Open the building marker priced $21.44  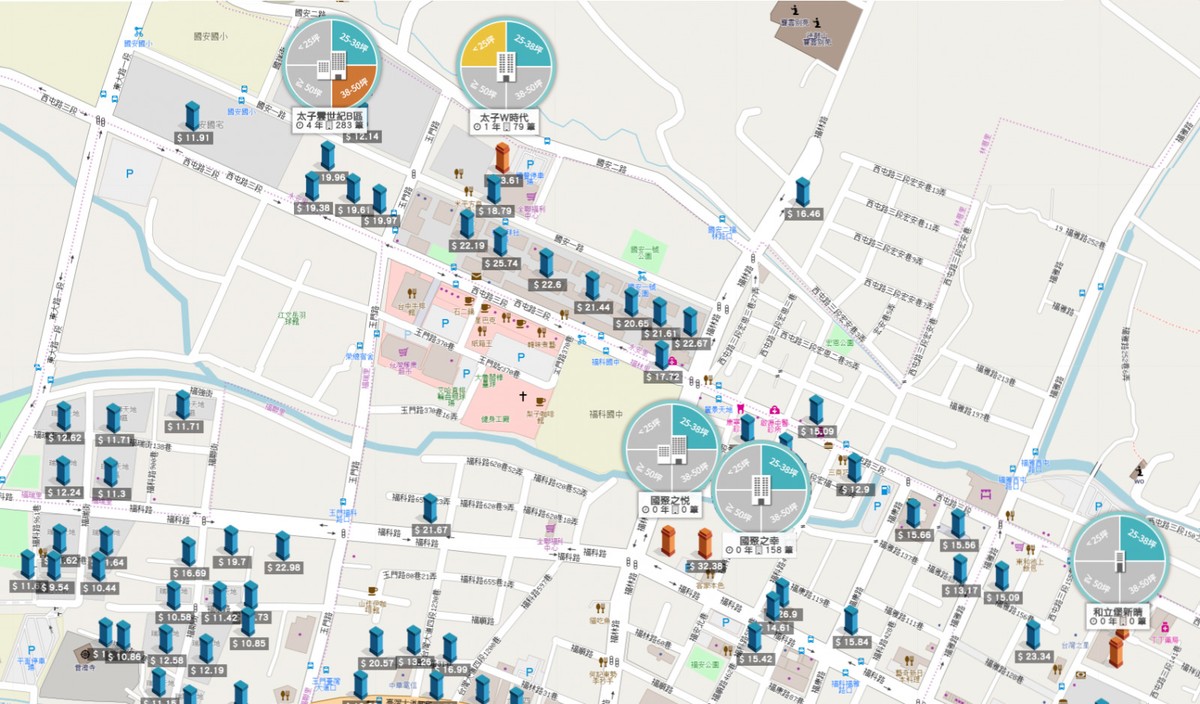click(592, 286)
